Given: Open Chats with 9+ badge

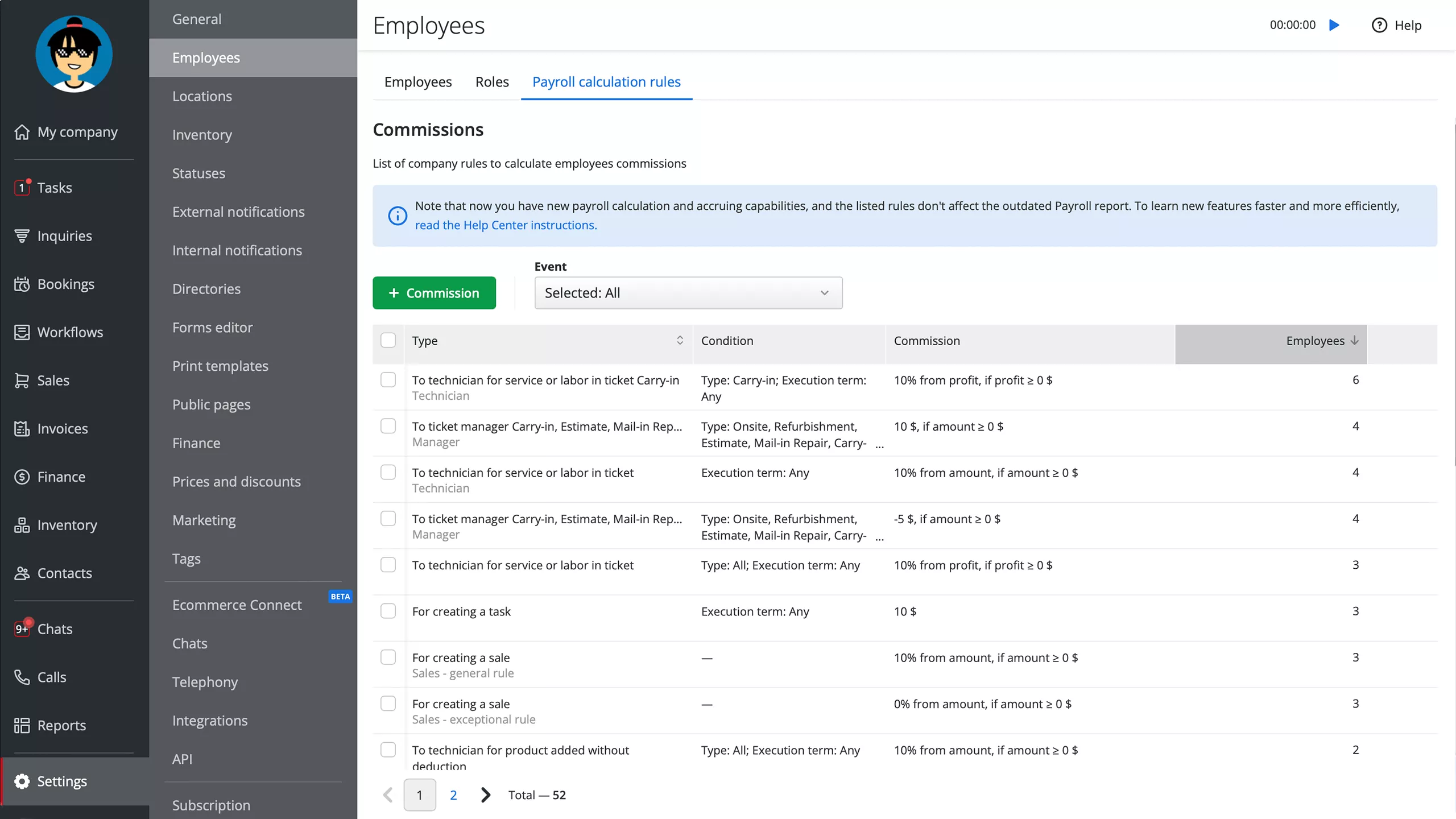Looking at the screenshot, I should pos(22,628).
